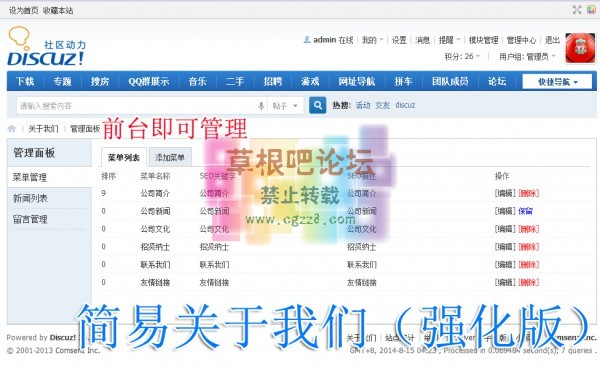
Task: Open the admin avatar image
Action: coord(580,48)
